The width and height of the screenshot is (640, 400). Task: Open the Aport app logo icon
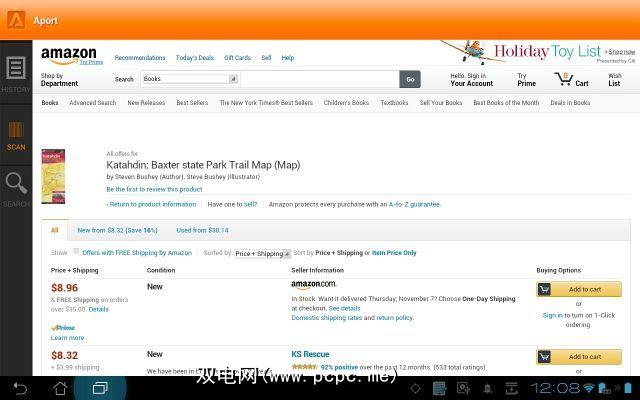16,20
